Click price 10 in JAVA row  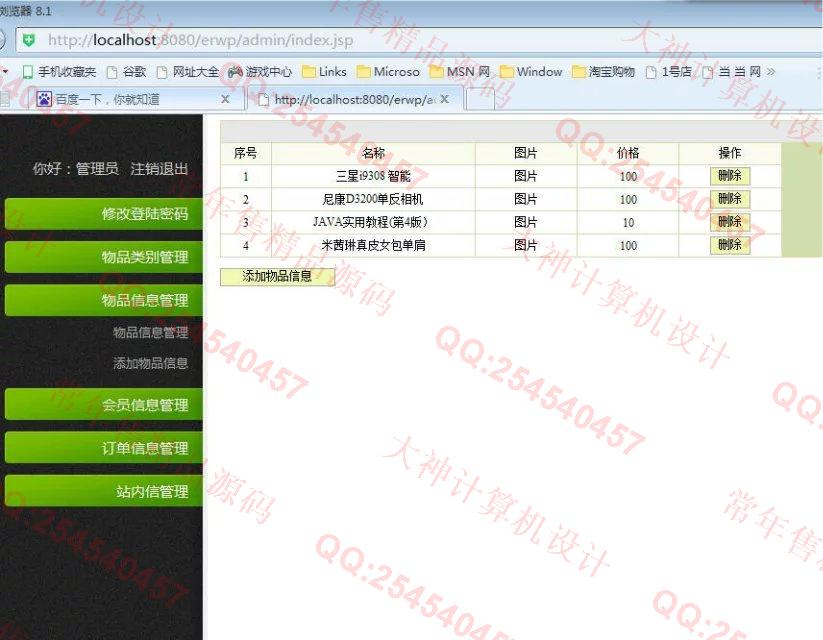(628, 223)
